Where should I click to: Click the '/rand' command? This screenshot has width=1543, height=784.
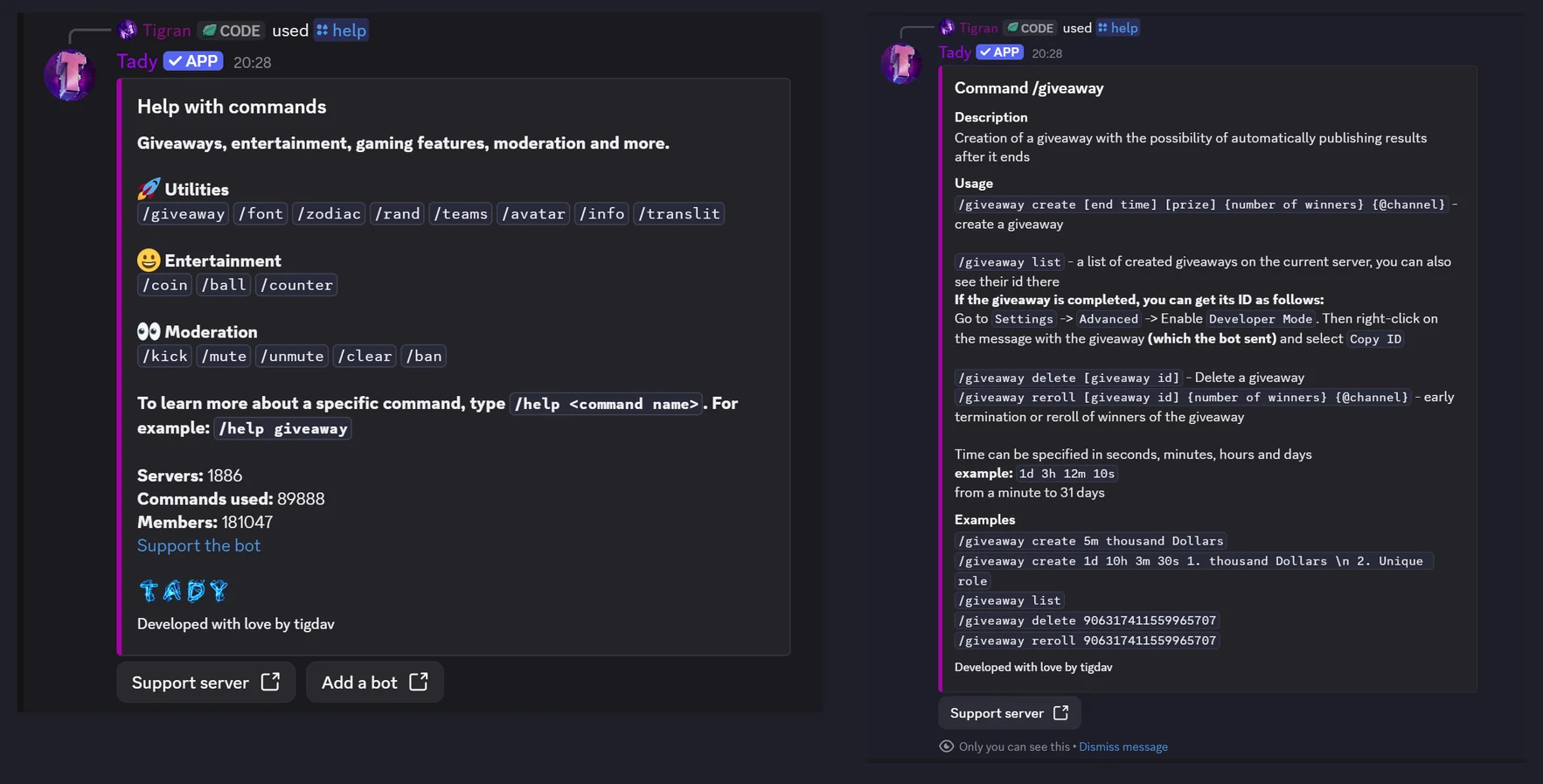pos(397,213)
